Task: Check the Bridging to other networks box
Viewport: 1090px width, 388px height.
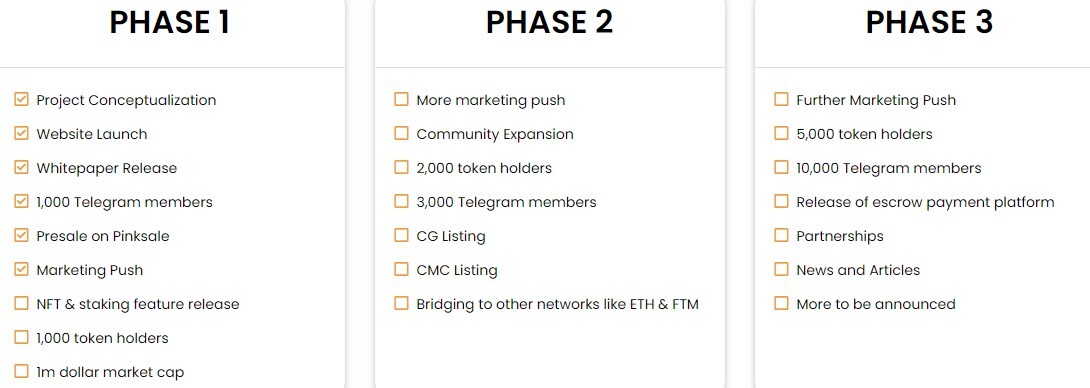Action: (x=401, y=303)
